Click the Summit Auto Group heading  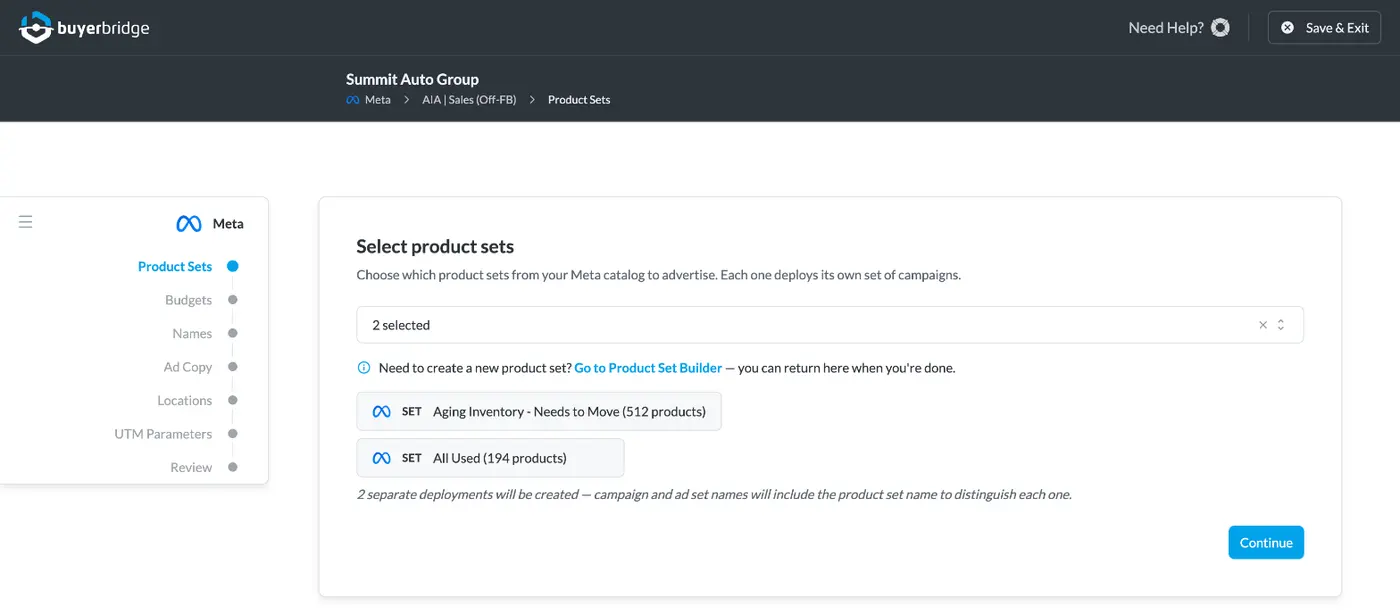tap(412, 79)
